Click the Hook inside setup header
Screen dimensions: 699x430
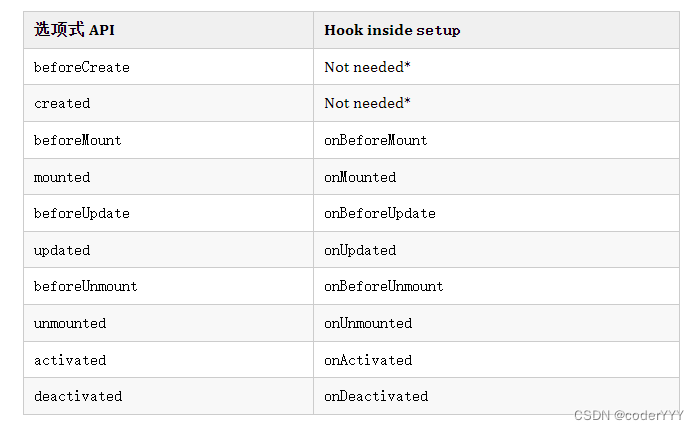[392, 30]
